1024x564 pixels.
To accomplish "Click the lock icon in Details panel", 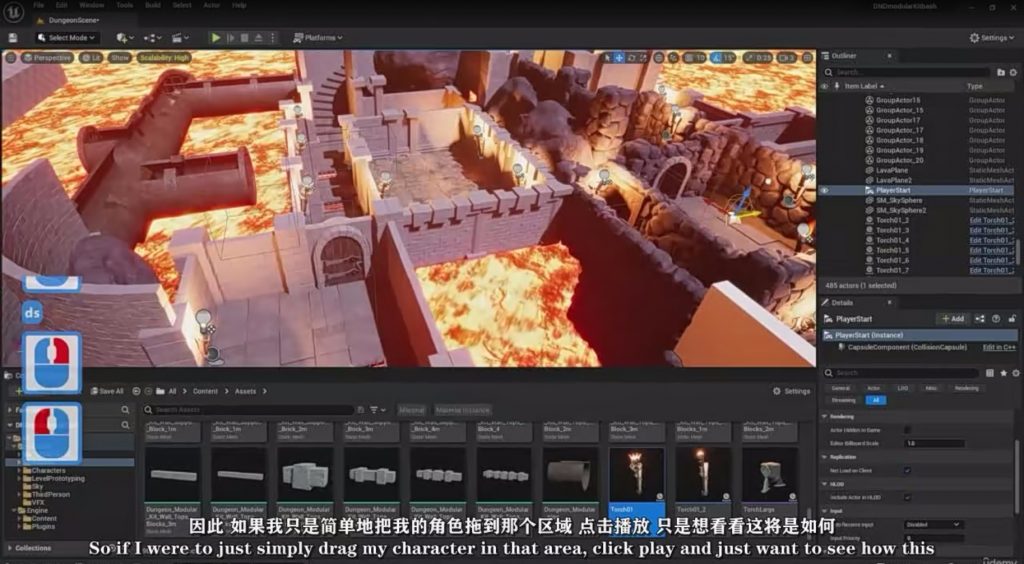I will point(1012,319).
